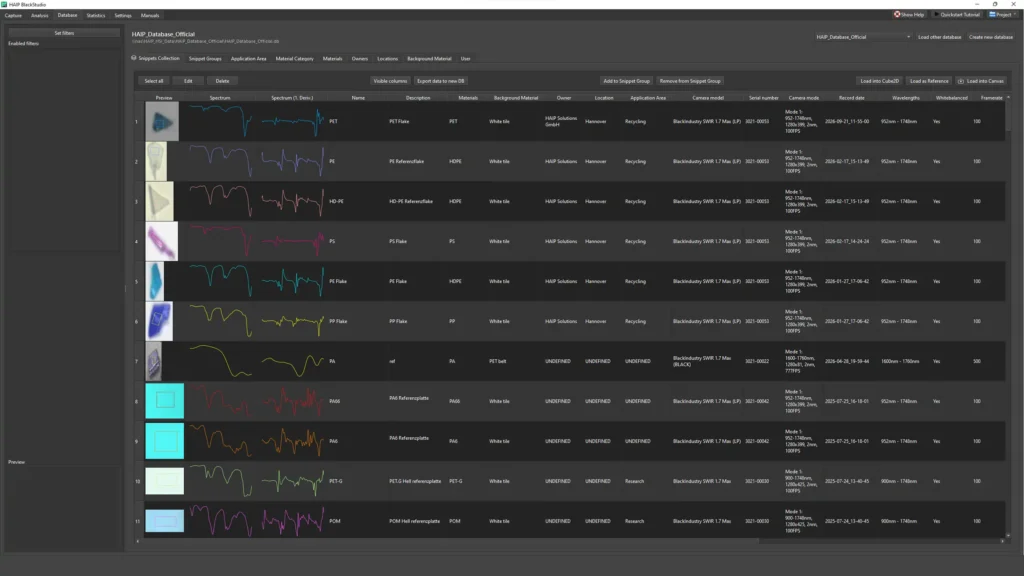The image size is (1024, 576).
Task: Sort by the Wavelengths column header
Action: click(x=906, y=98)
